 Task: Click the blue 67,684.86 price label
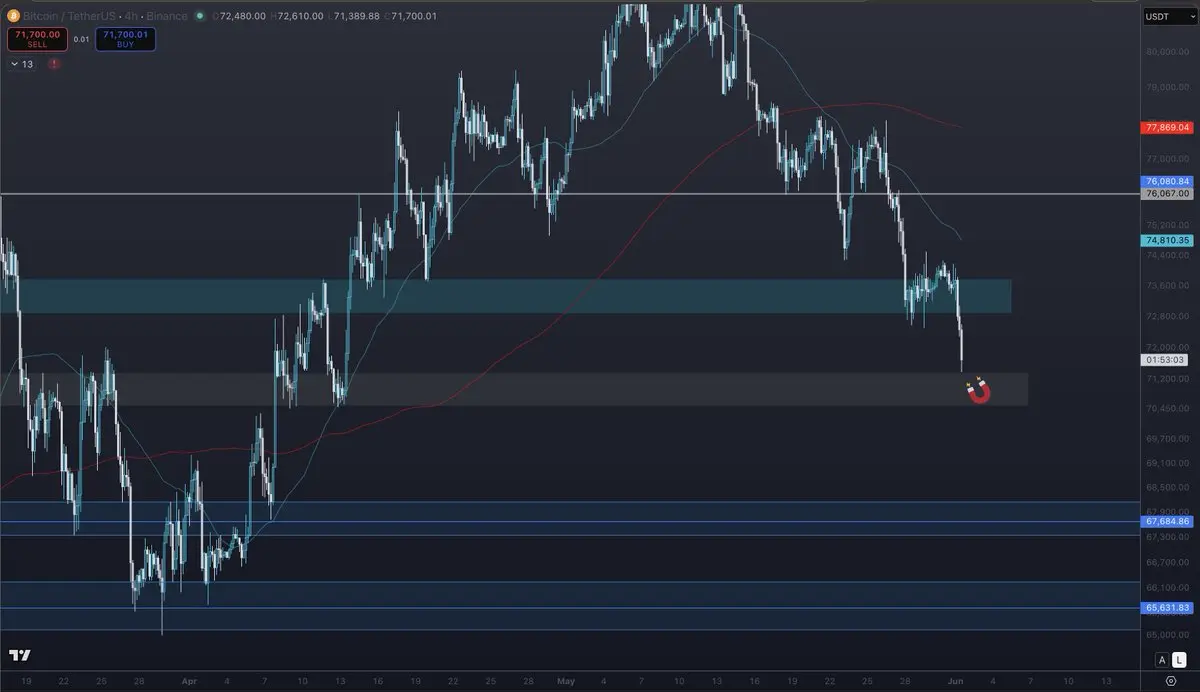click(x=1168, y=521)
